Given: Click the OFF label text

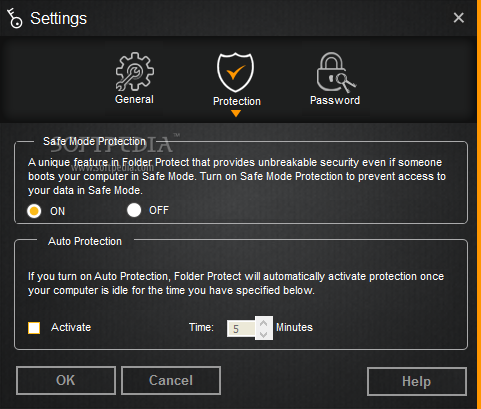Looking at the screenshot, I should [x=159, y=210].
